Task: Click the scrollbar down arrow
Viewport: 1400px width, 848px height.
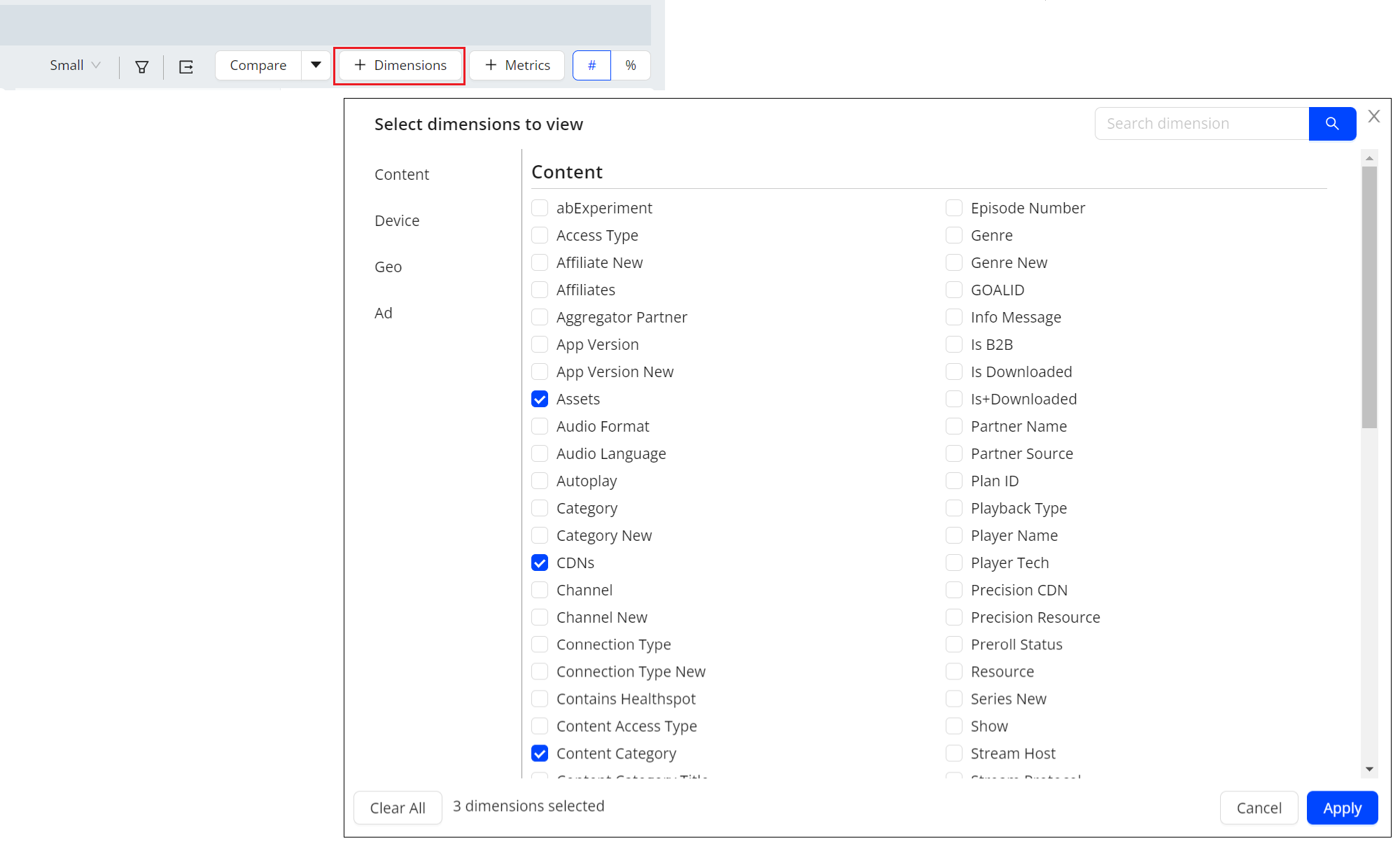Action: coord(1369,769)
